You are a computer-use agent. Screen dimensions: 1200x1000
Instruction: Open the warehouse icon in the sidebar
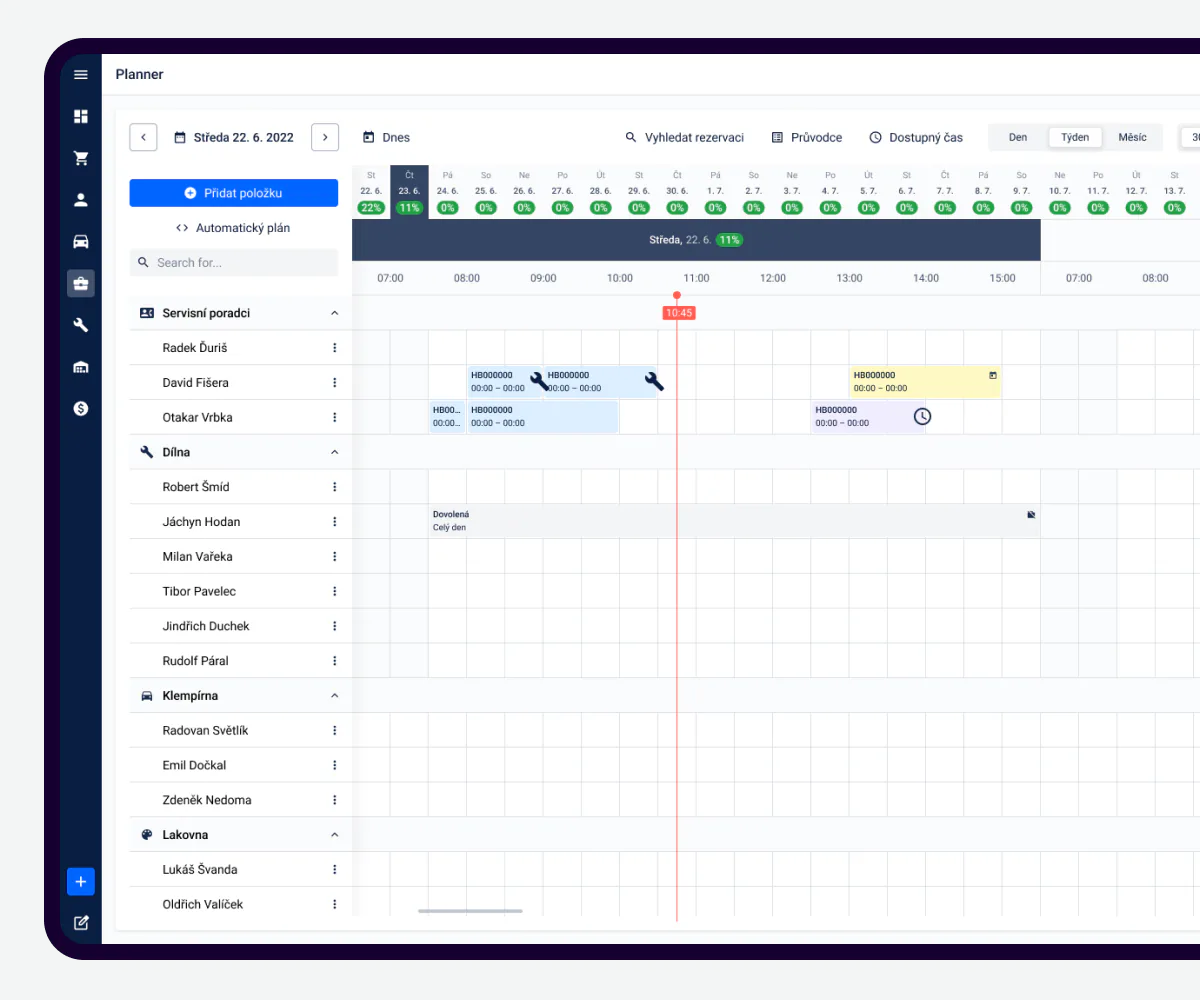[81, 367]
